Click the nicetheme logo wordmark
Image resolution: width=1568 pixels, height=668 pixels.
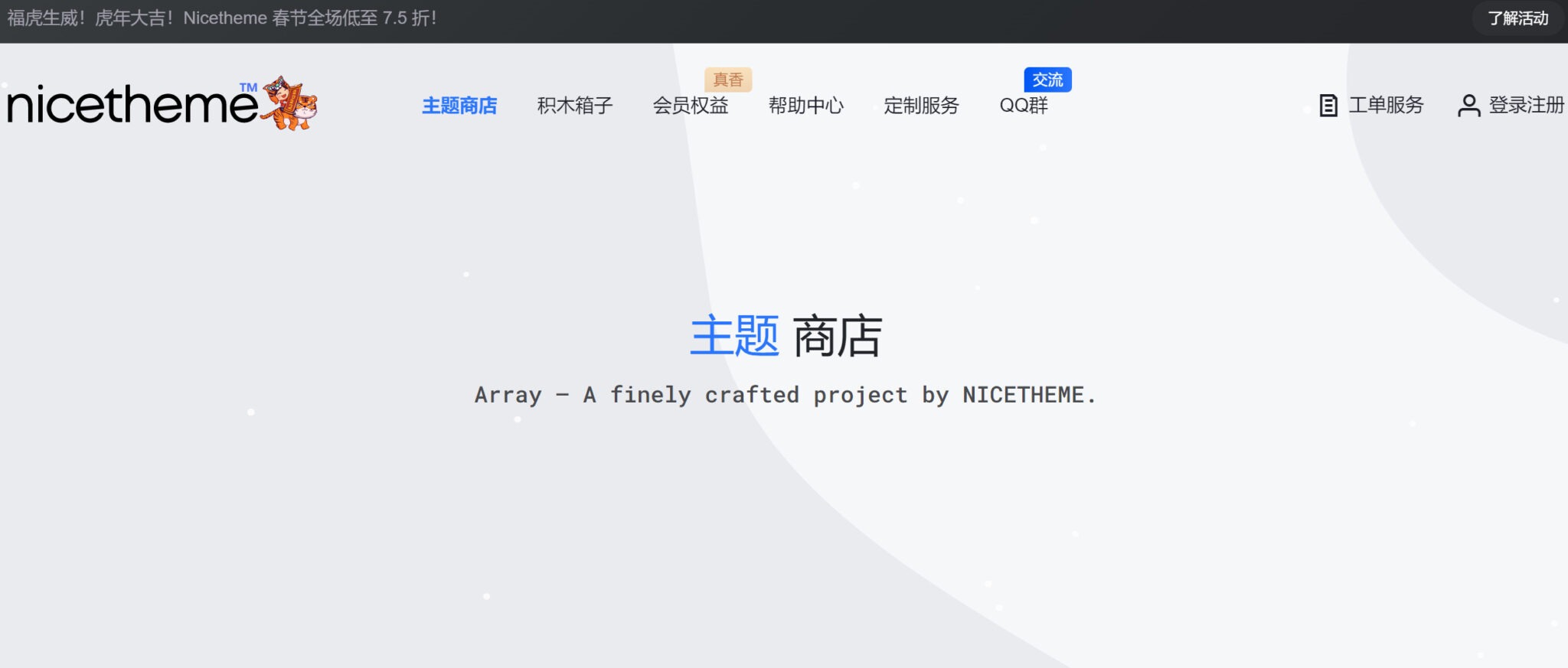tap(132, 106)
